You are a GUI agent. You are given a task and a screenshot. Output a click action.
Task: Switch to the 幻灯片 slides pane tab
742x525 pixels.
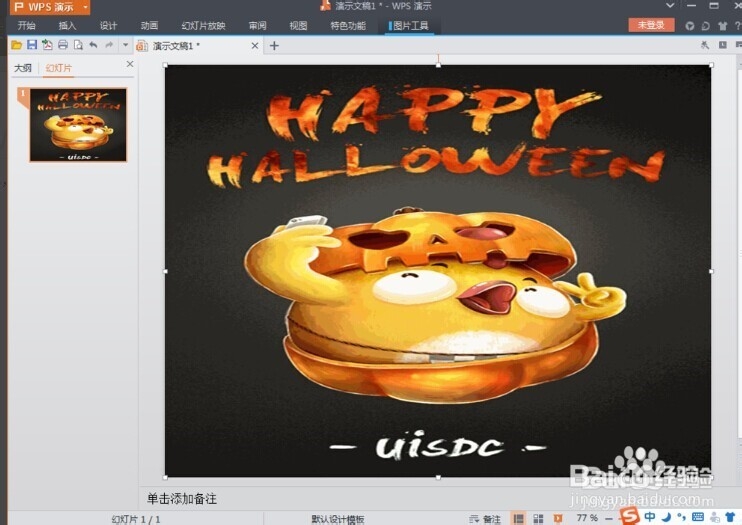click(x=59, y=68)
